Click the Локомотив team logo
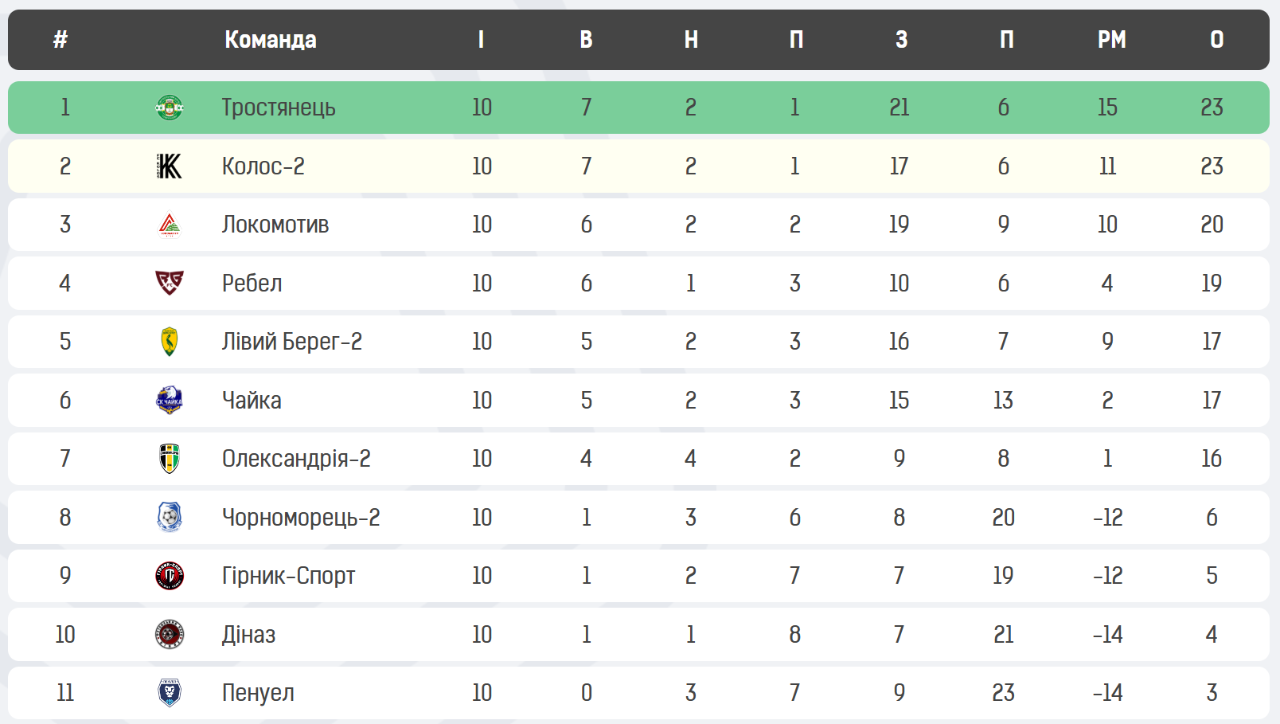The width and height of the screenshot is (1280, 724). pos(170,225)
